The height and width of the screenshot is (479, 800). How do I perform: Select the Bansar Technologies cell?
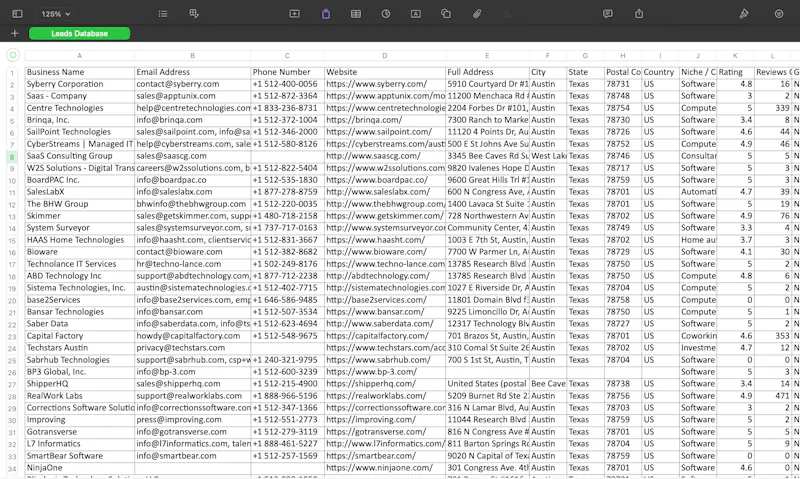[x=80, y=312]
